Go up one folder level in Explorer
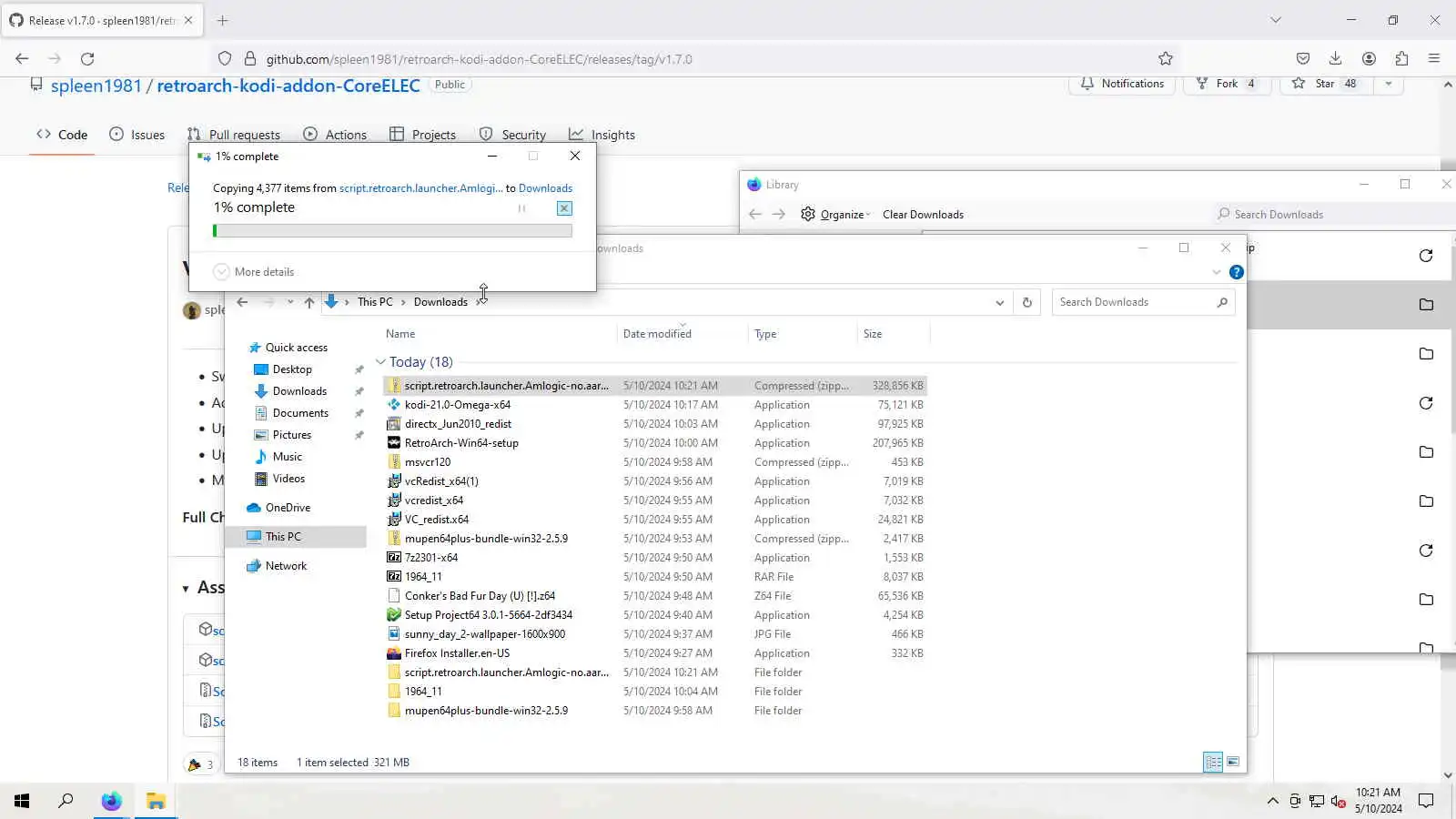This screenshot has height=819, width=1456. (x=309, y=302)
